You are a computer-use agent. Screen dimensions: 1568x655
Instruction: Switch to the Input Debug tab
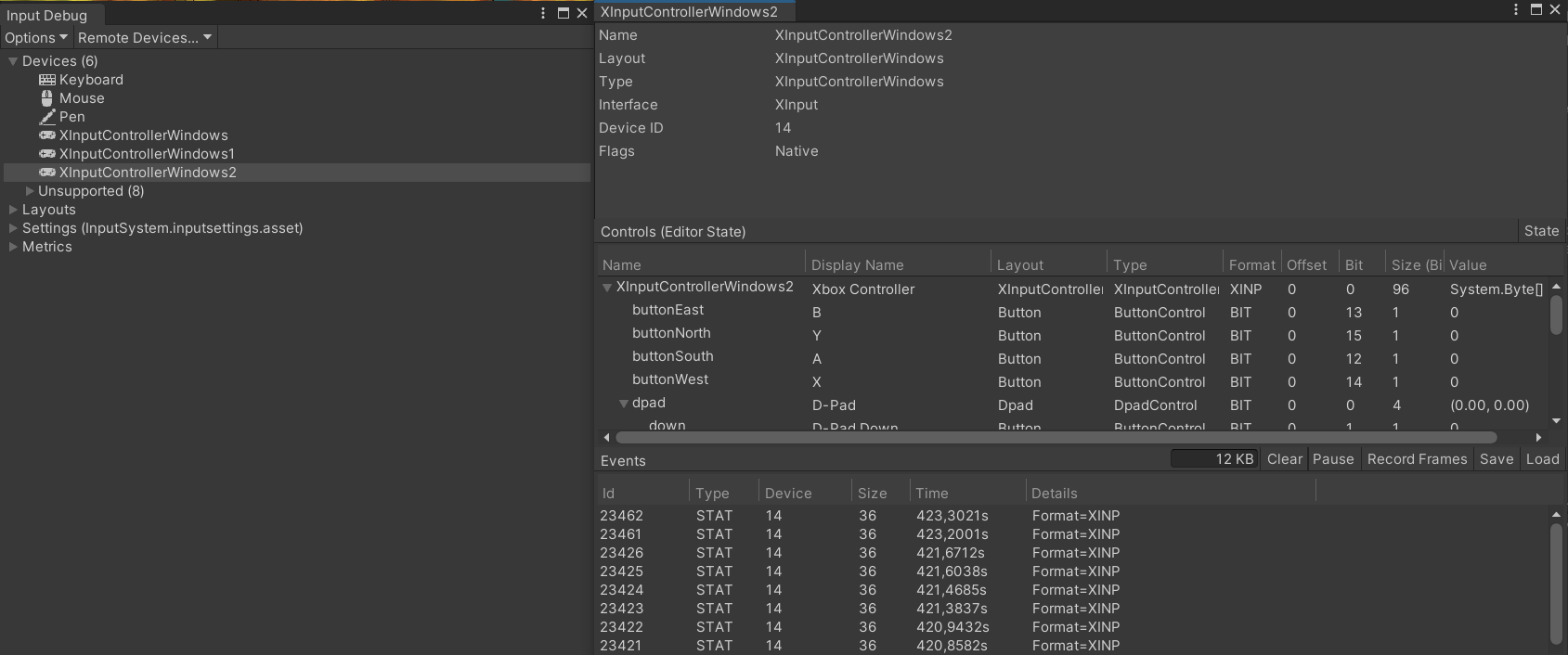pos(47,15)
